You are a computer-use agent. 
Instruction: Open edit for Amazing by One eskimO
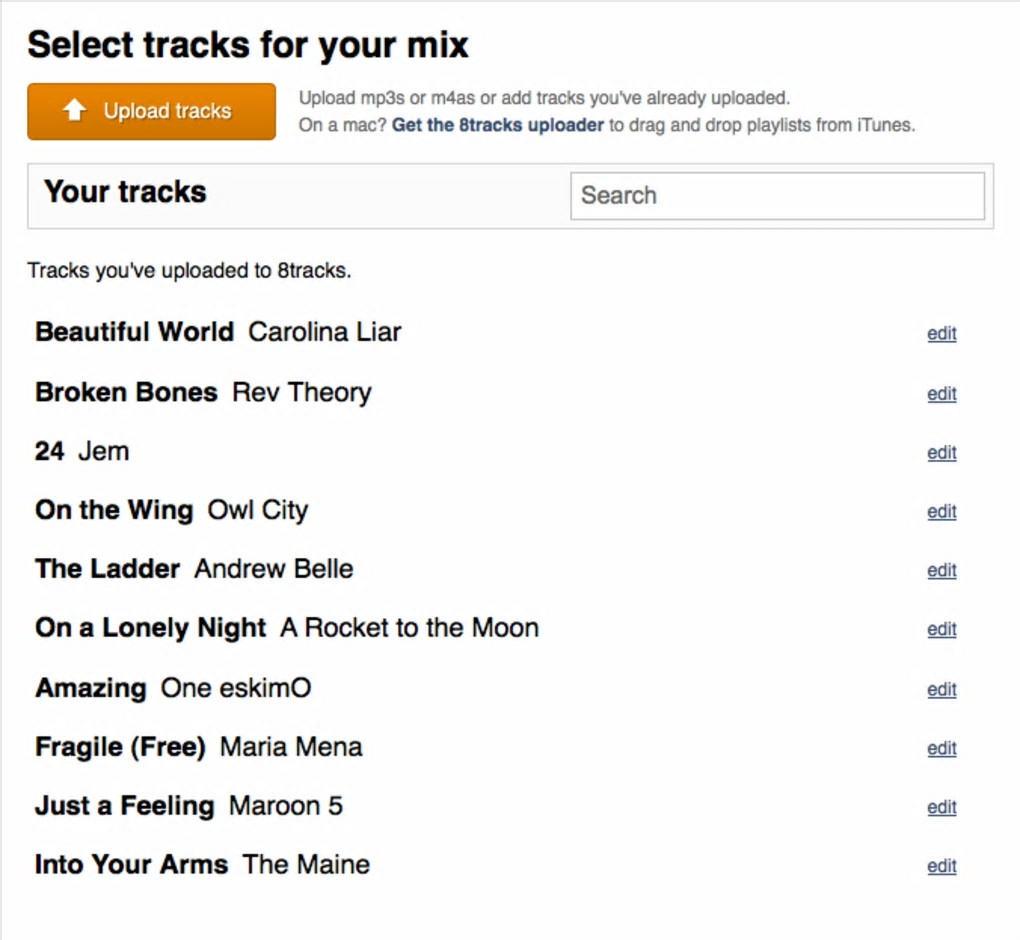pyautogui.click(x=941, y=690)
